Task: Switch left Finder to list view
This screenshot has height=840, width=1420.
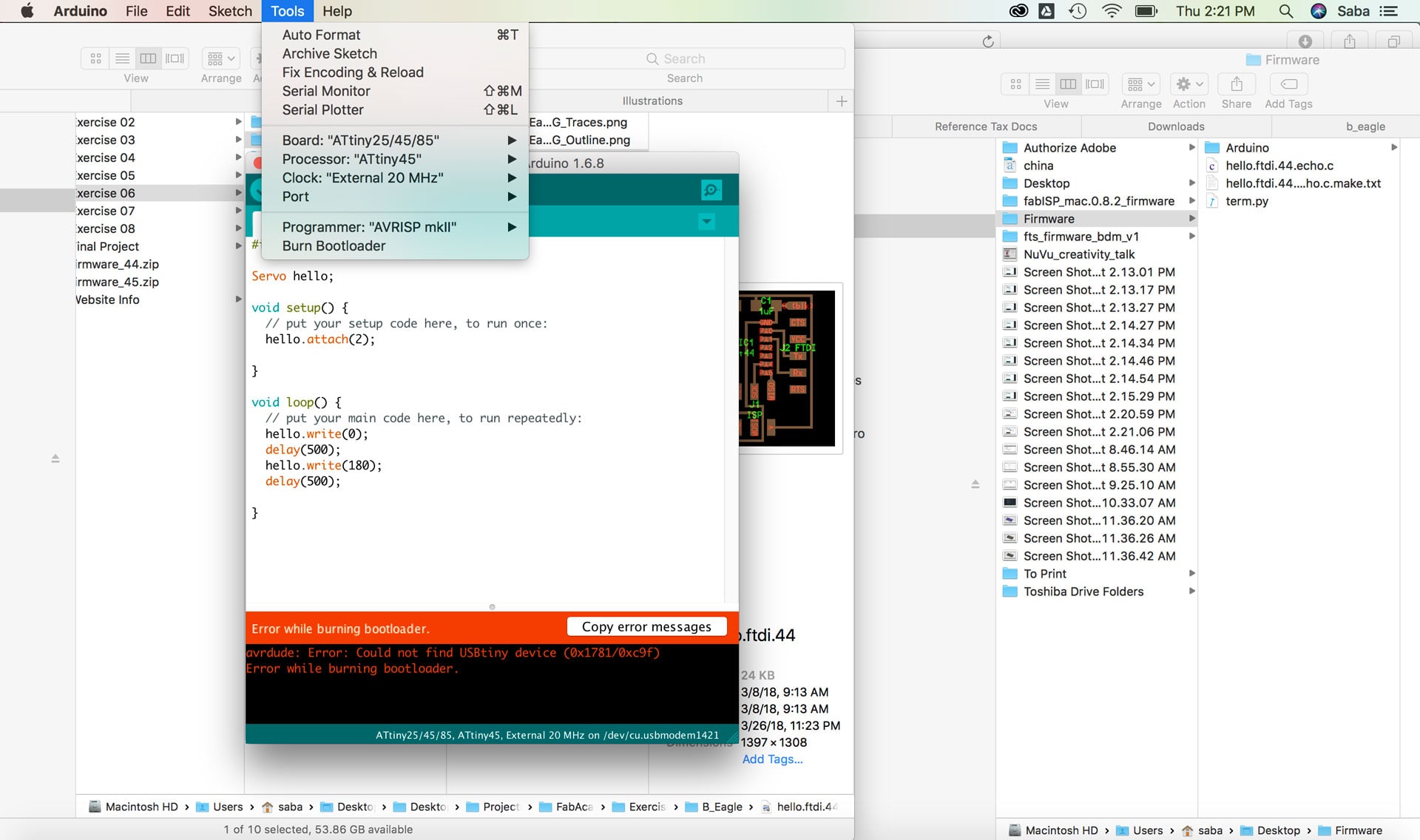Action: (123, 58)
